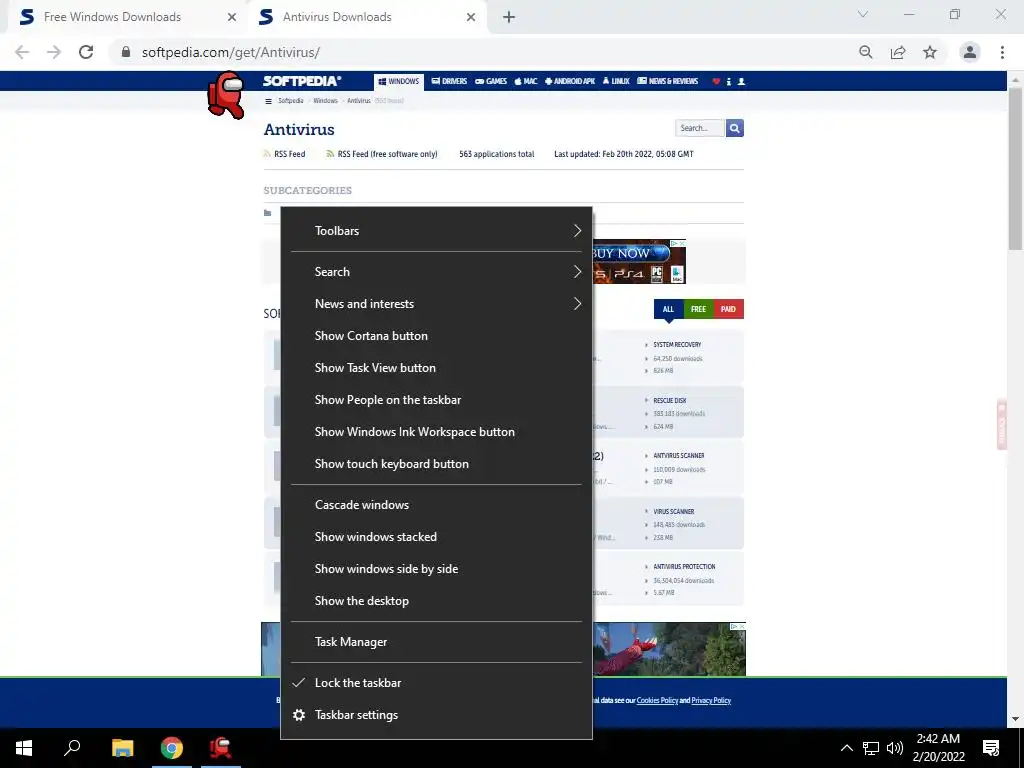Open the Chrome profile avatar
Screen dimensions: 1024x768
point(970,52)
